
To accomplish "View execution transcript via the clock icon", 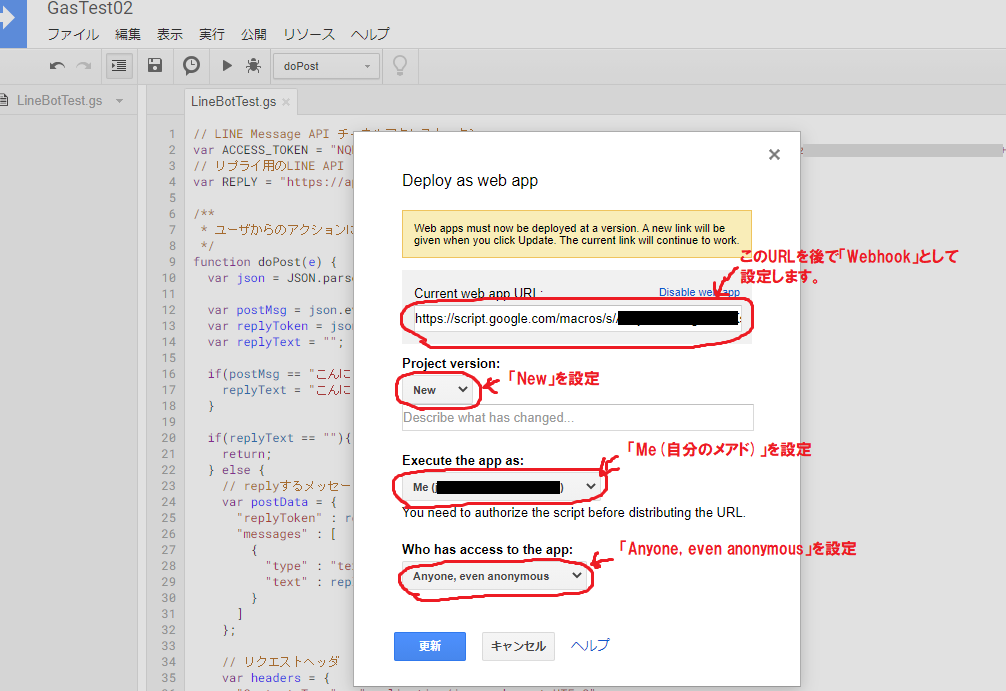I will pyautogui.click(x=190, y=65).
